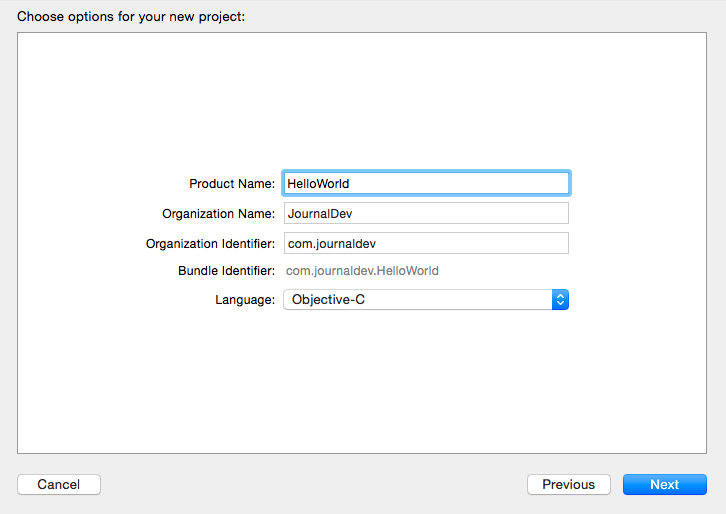
Task: Click the Objective-C selected language value
Action: click(328, 300)
